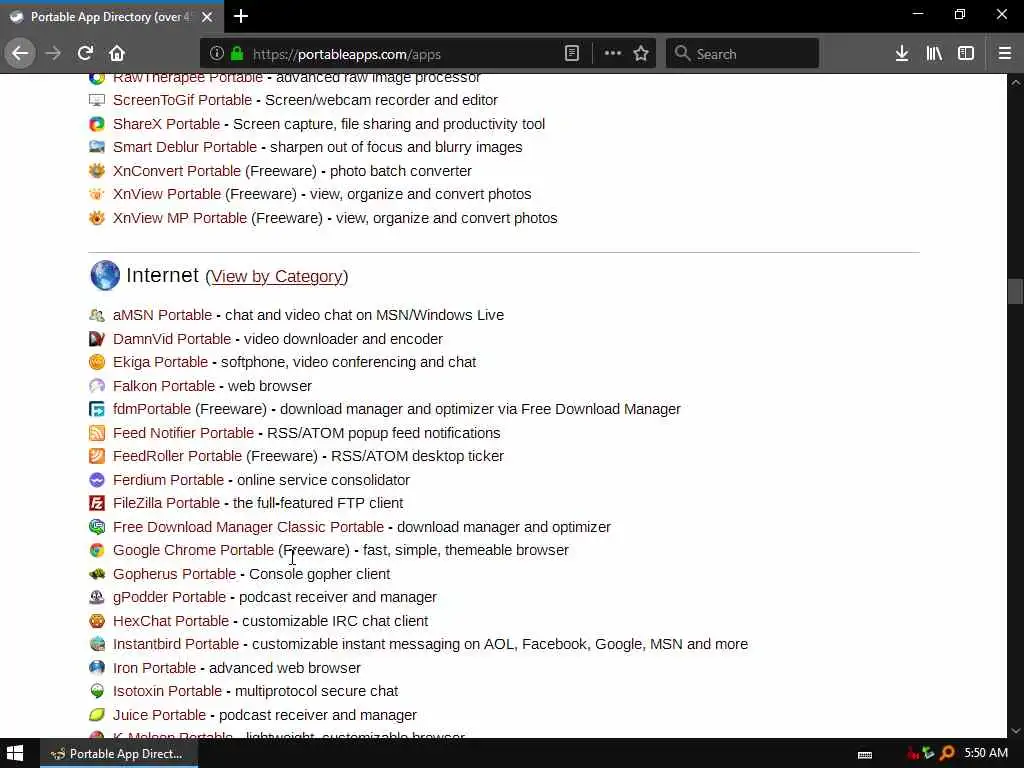Screen dimensions: 1024x768
Task: Open ScreenToGif Portable link
Action: (x=182, y=101)
